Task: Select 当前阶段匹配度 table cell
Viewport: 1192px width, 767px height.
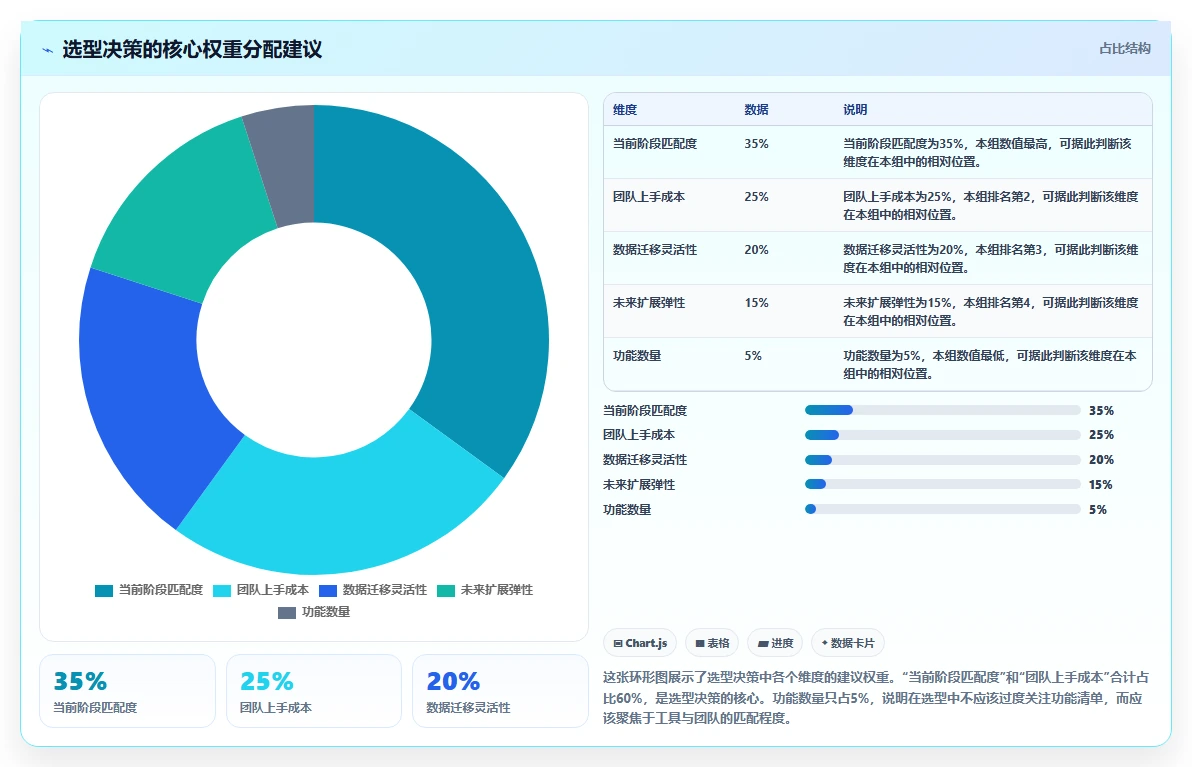Action: (655, 144)
